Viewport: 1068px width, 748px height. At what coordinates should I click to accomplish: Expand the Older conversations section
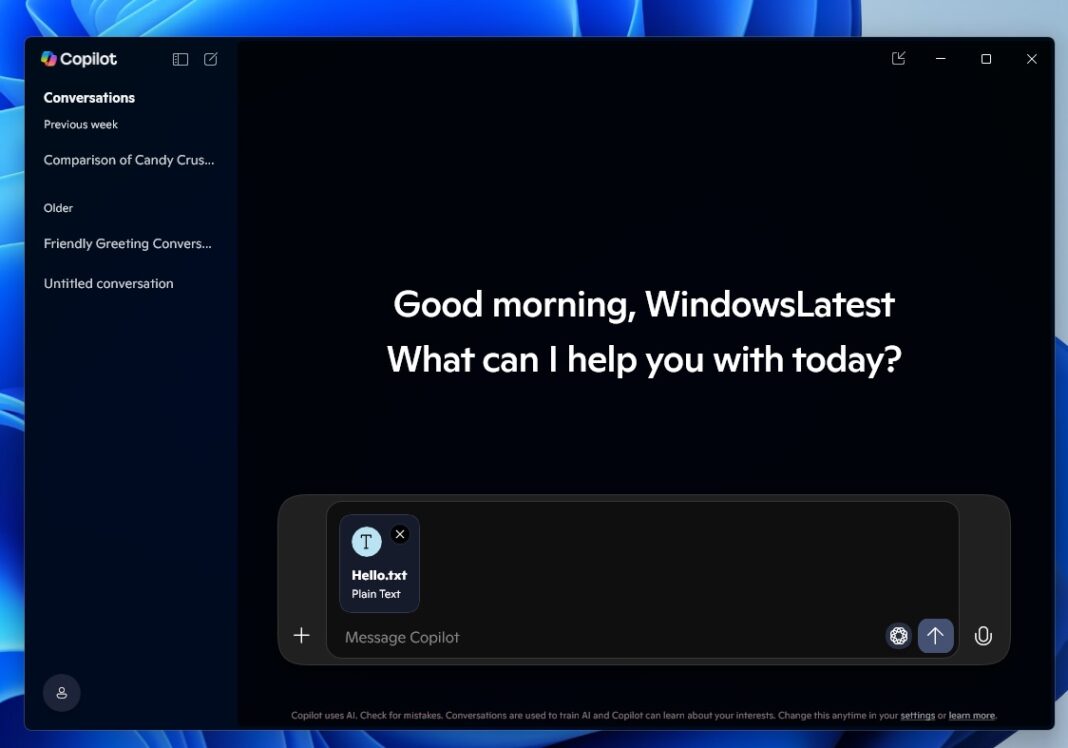pos(58,208)
